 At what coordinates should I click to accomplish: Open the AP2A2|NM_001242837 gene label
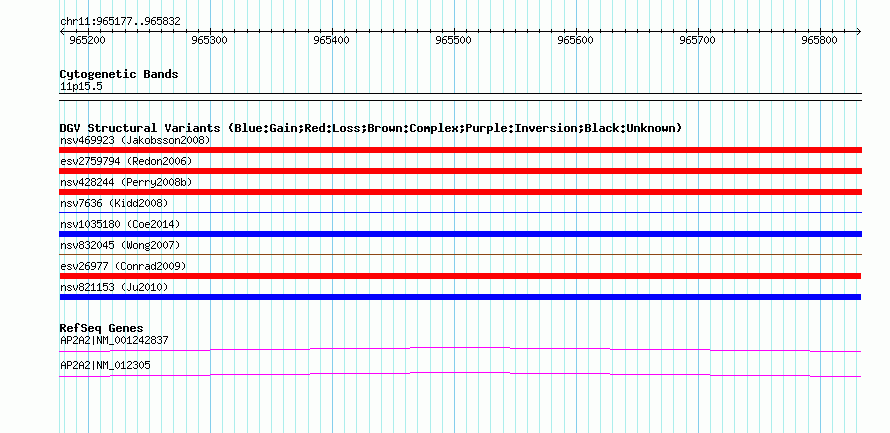pos(114,340)
